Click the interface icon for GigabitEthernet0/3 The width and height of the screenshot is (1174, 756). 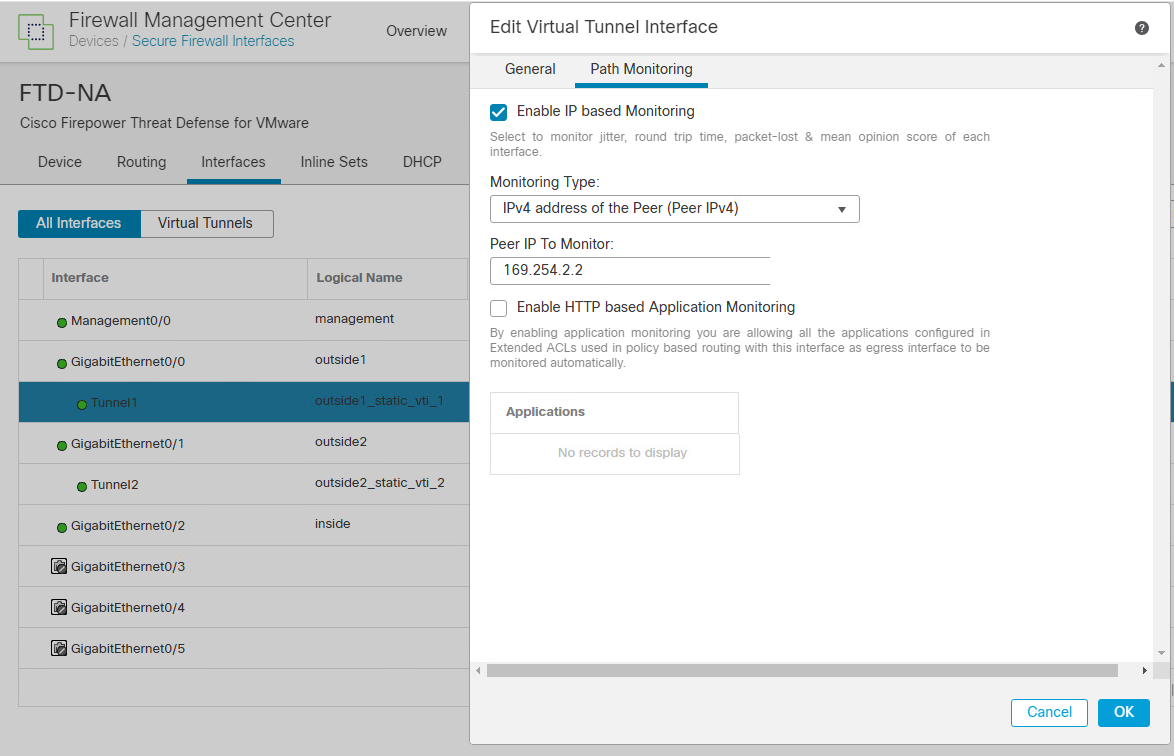pyautogui.click(x=59, y=566)
